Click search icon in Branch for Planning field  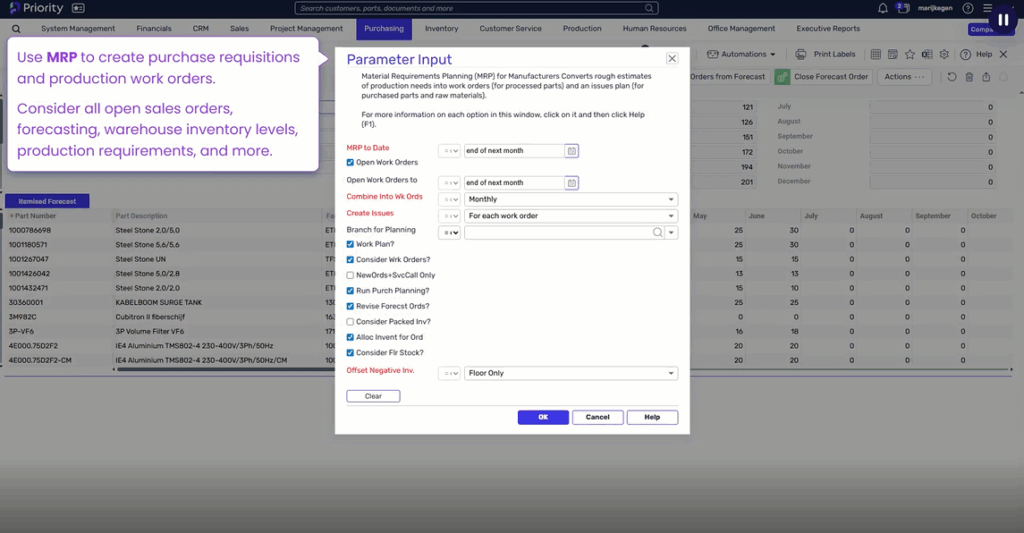pos(658,233)
